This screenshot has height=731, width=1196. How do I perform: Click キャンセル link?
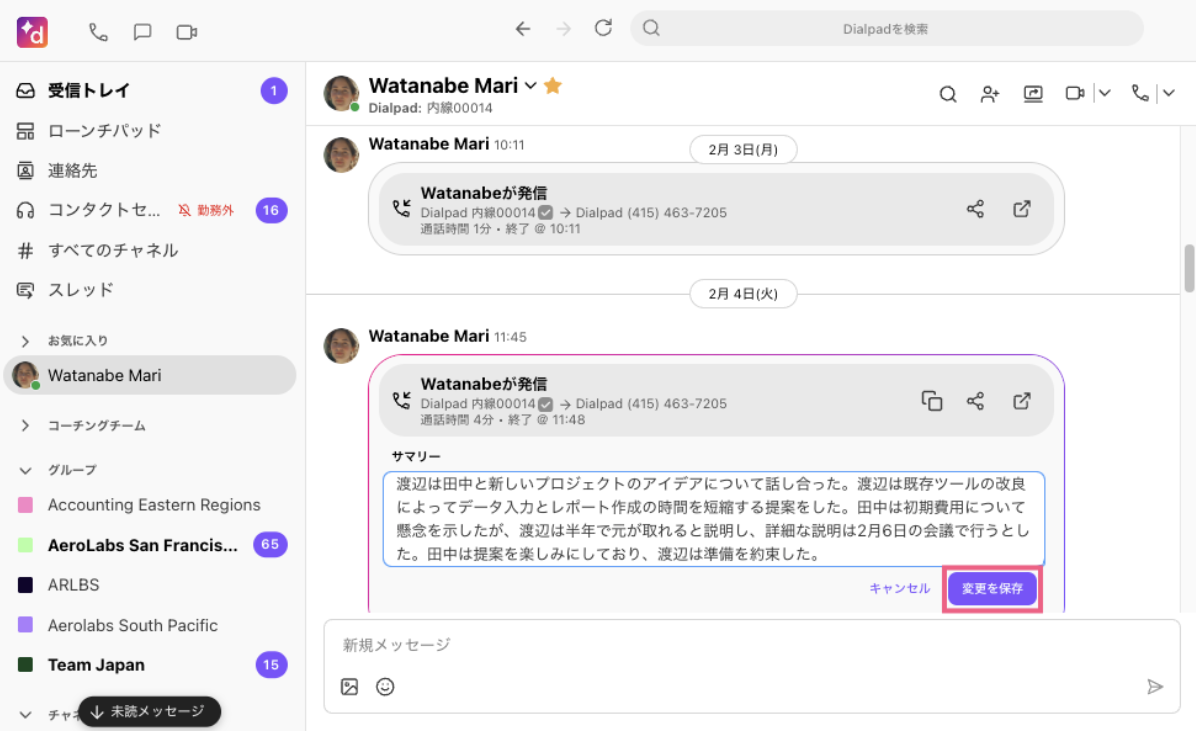coord(899,588)
